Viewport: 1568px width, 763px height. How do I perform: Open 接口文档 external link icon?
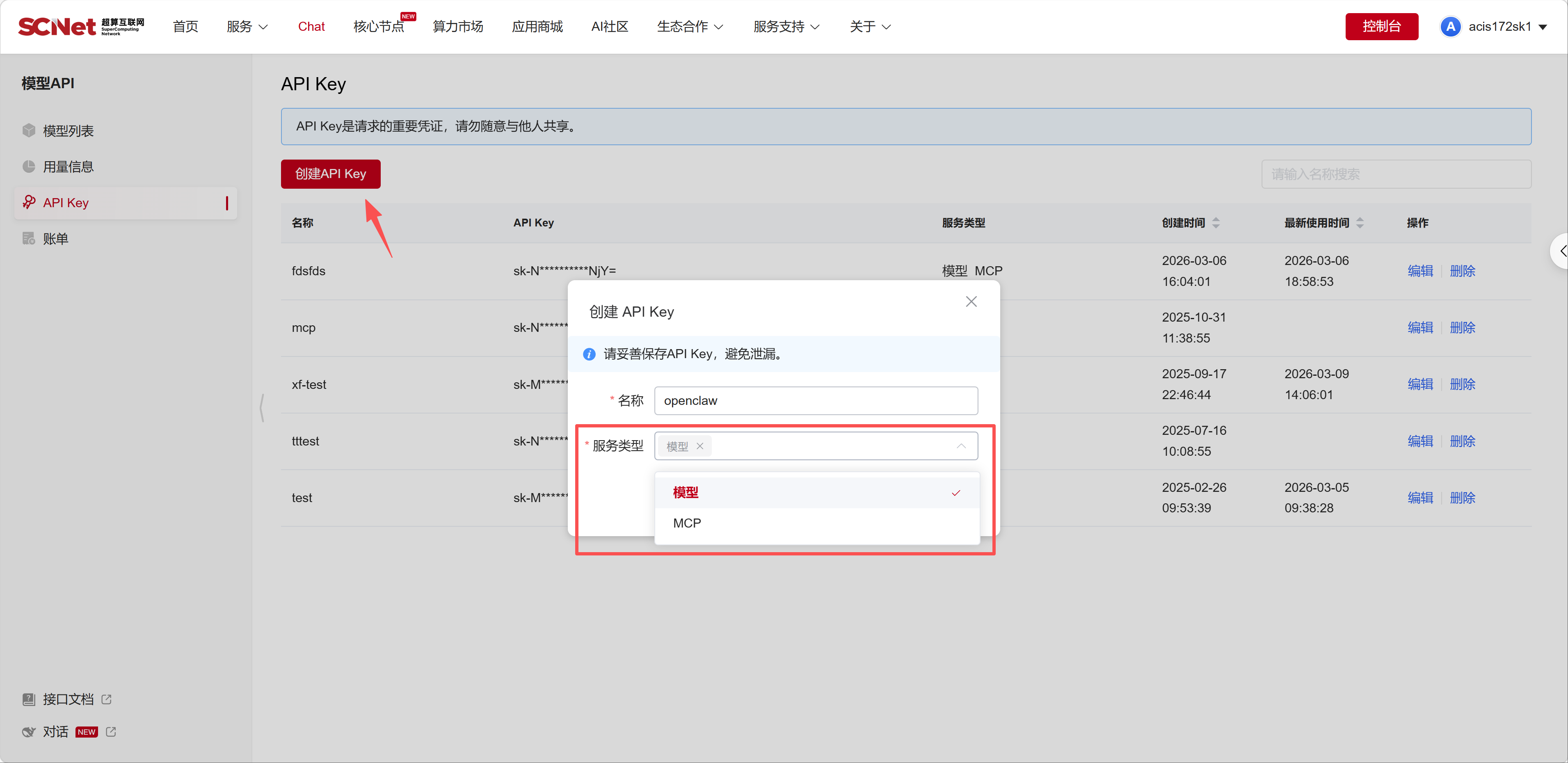point(107,699)
